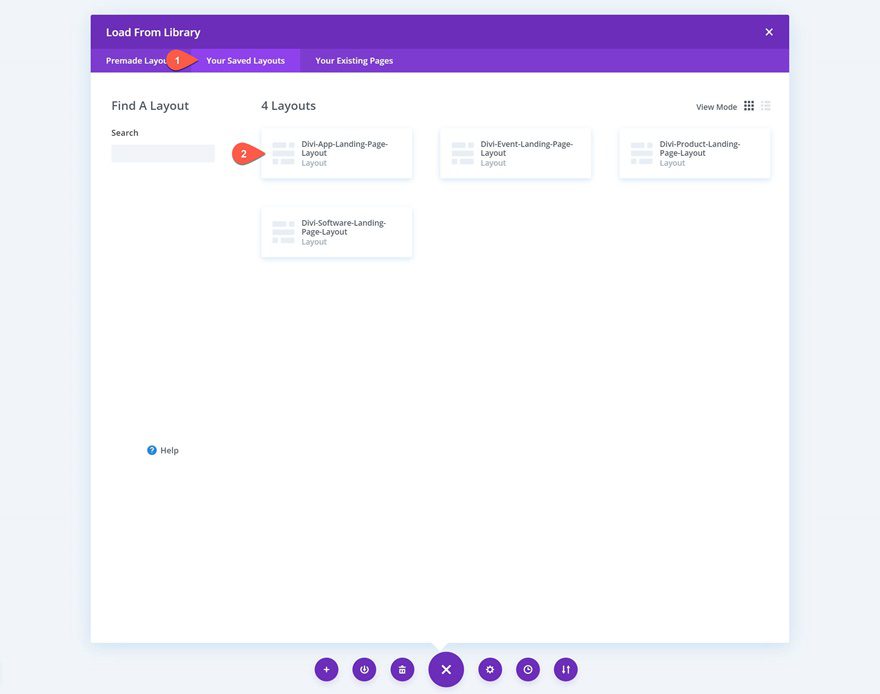Click the Divi-Product-Landing-Page-Layout placeholder icon
880x694 pixels.
click(x=641, y=153)
